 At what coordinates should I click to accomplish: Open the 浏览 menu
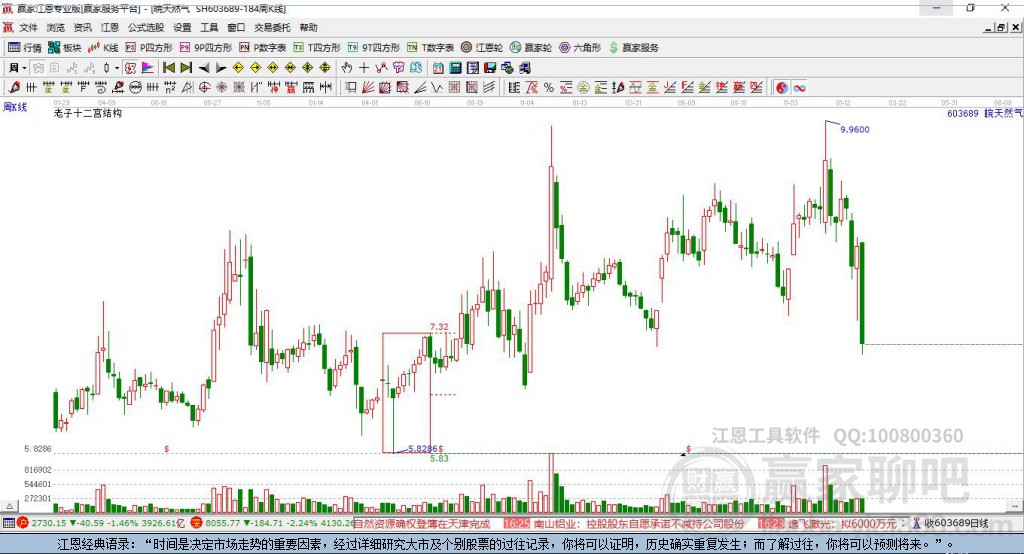[56, 27]
